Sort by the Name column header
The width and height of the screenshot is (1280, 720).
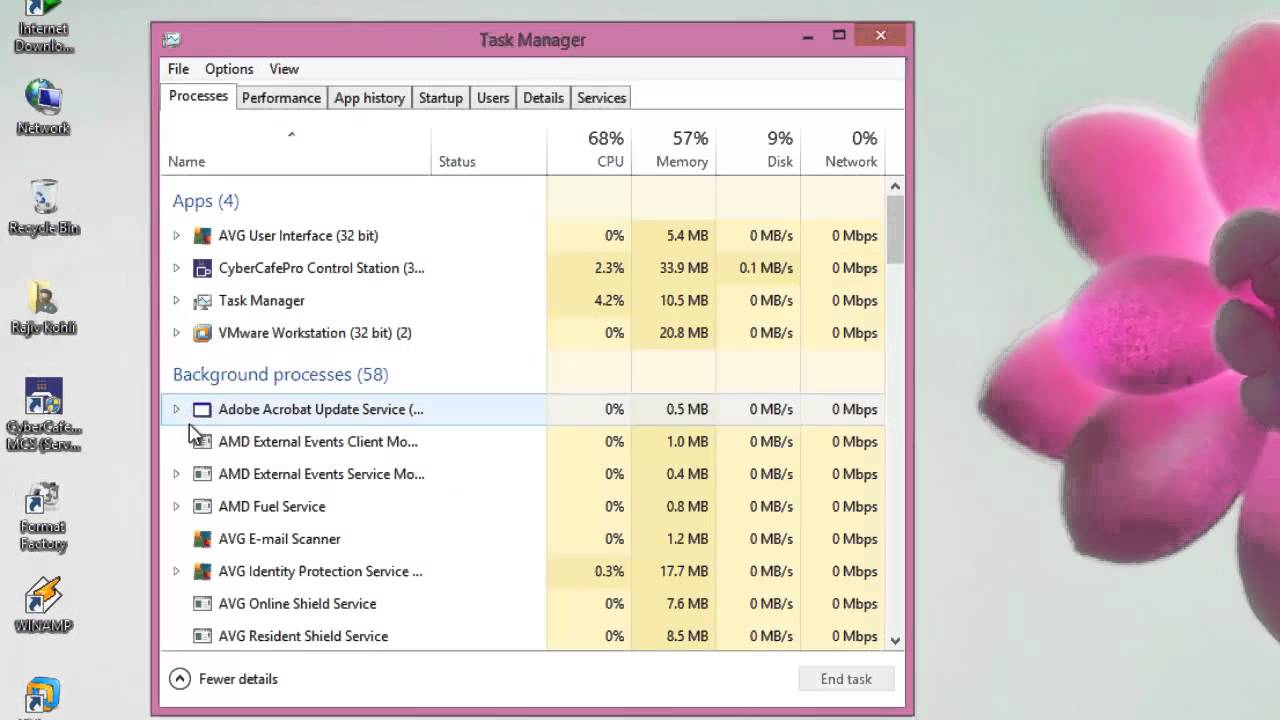point(296,150)
